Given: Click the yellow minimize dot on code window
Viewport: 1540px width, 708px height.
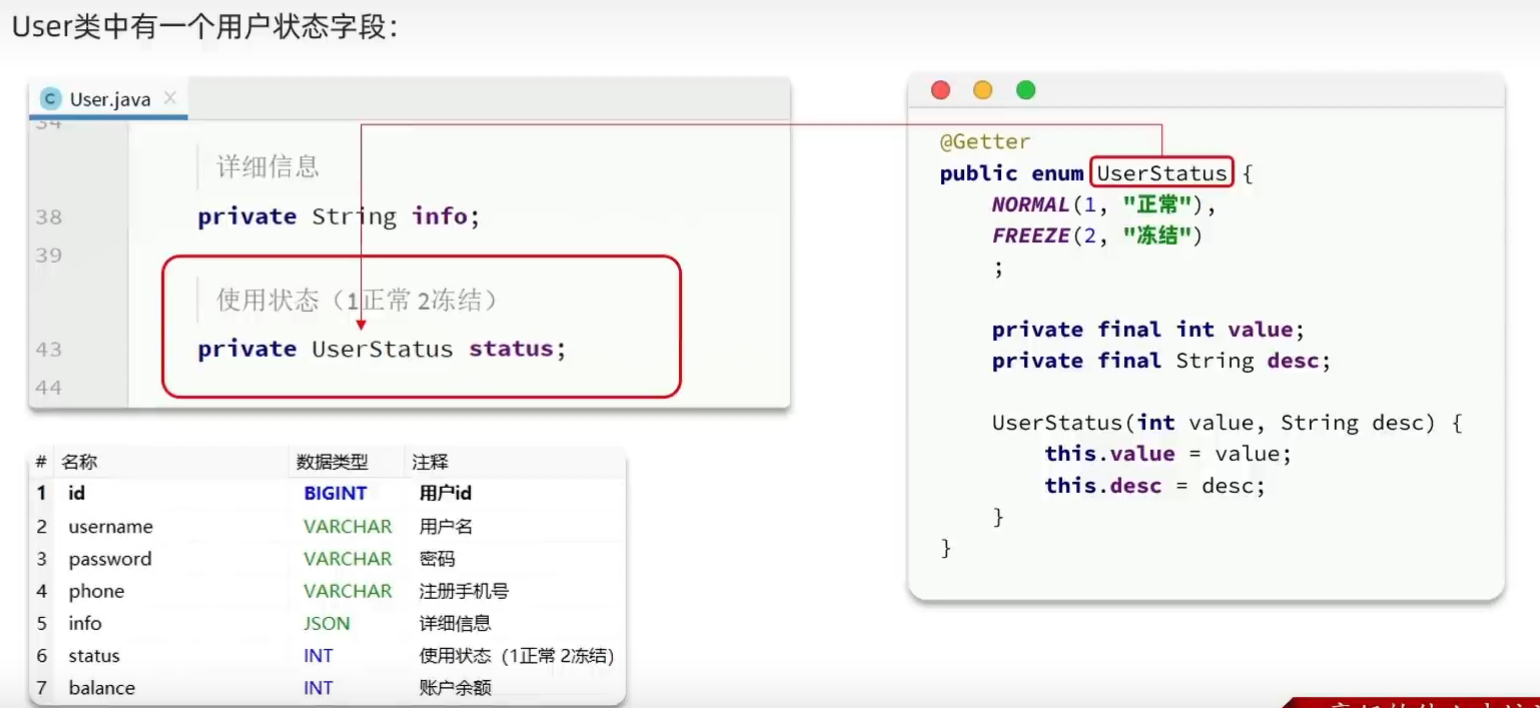Looking at the screenshot, I should pos(983,90).
